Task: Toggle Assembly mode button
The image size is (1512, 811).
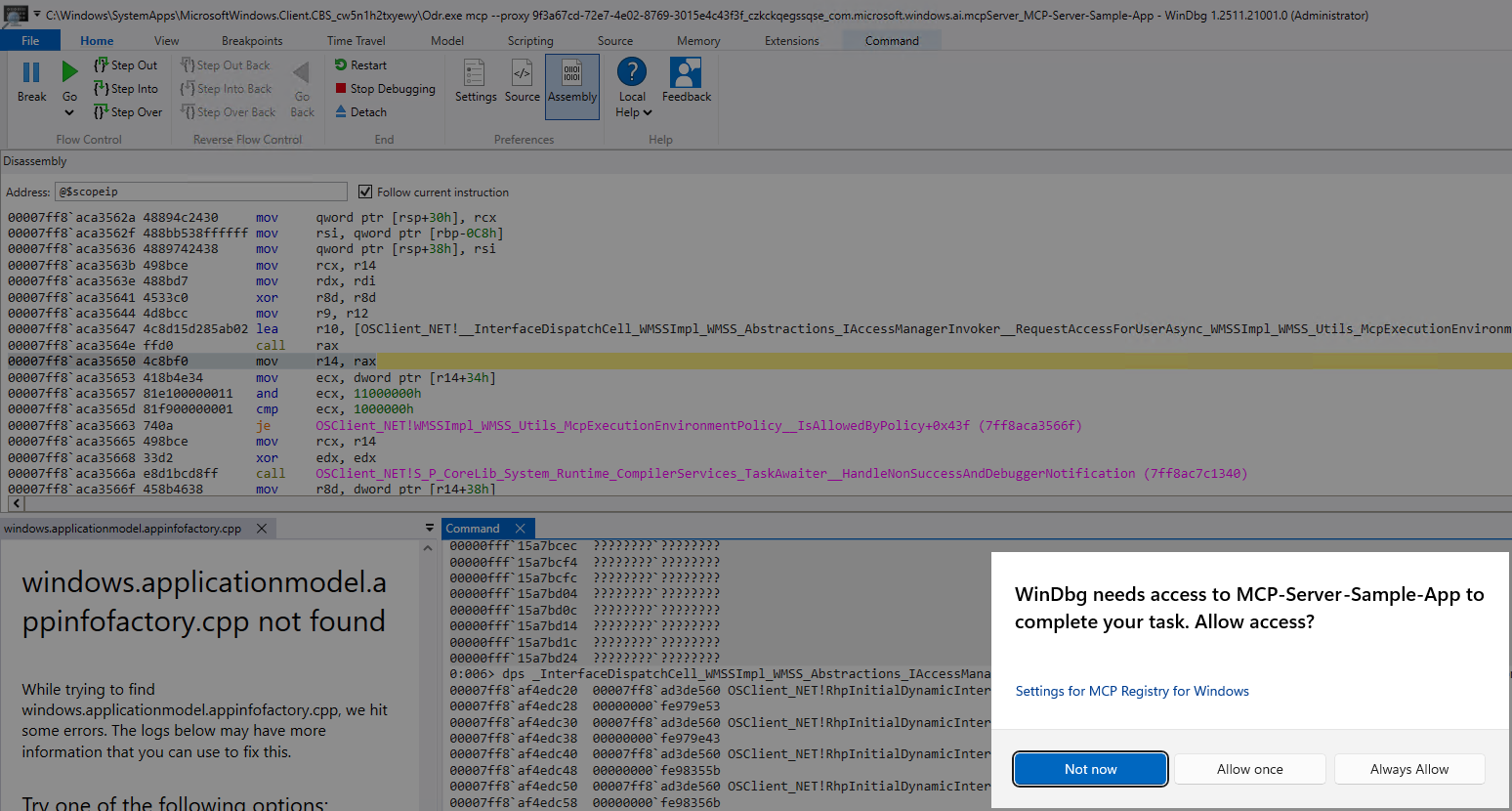Action: tap(571, 81)
